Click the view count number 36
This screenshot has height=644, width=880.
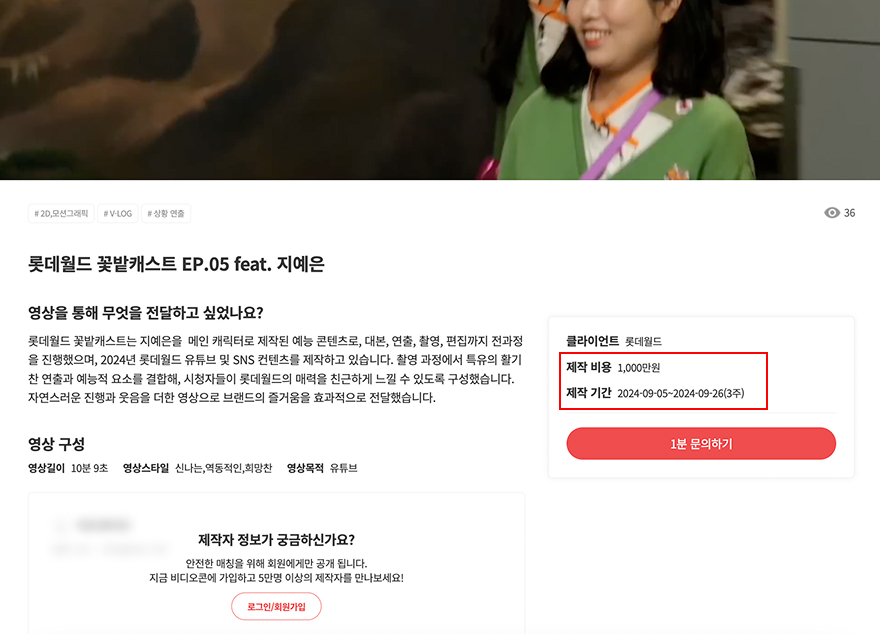tap(850, 213)
